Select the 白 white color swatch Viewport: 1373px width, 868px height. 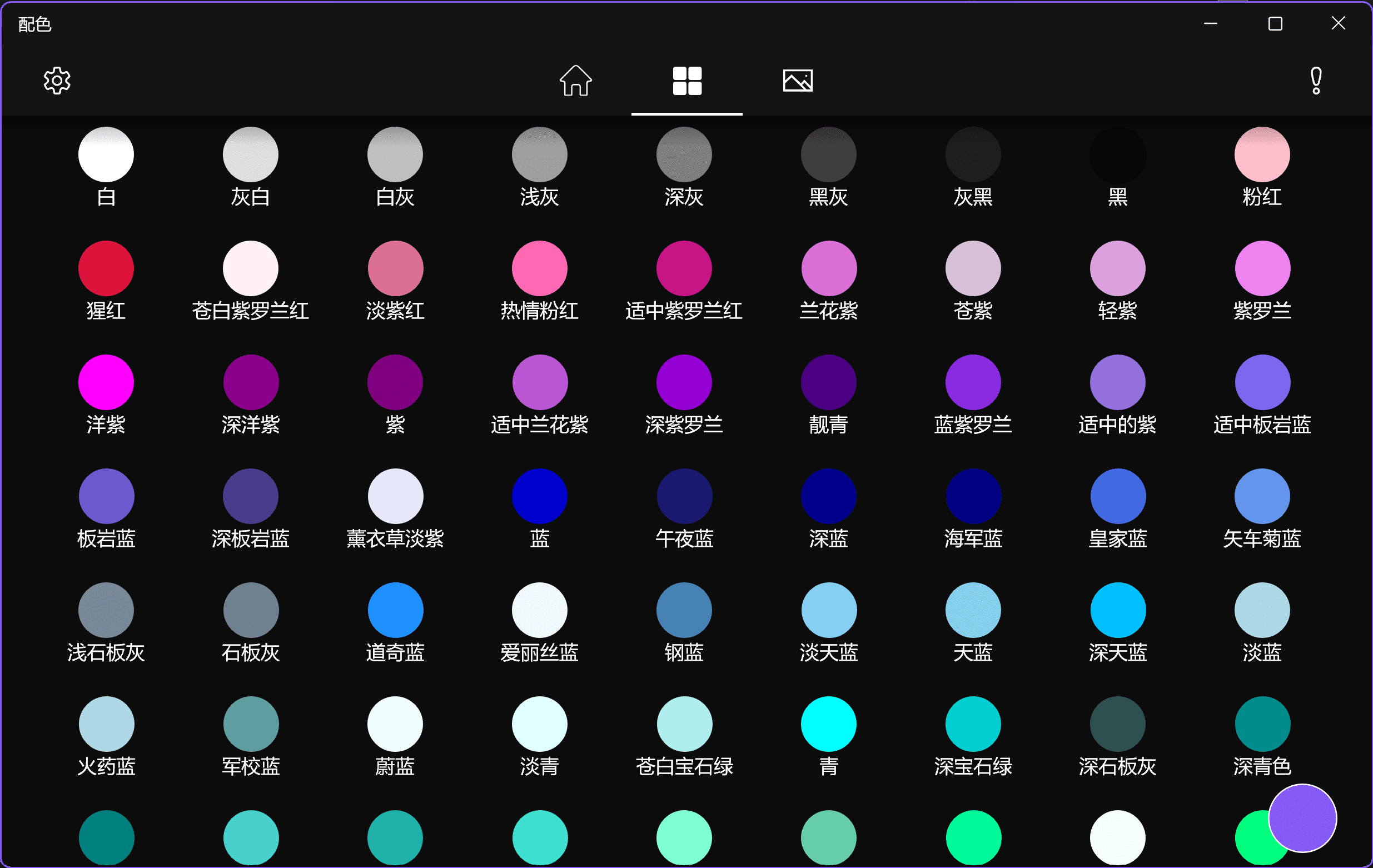106,154
